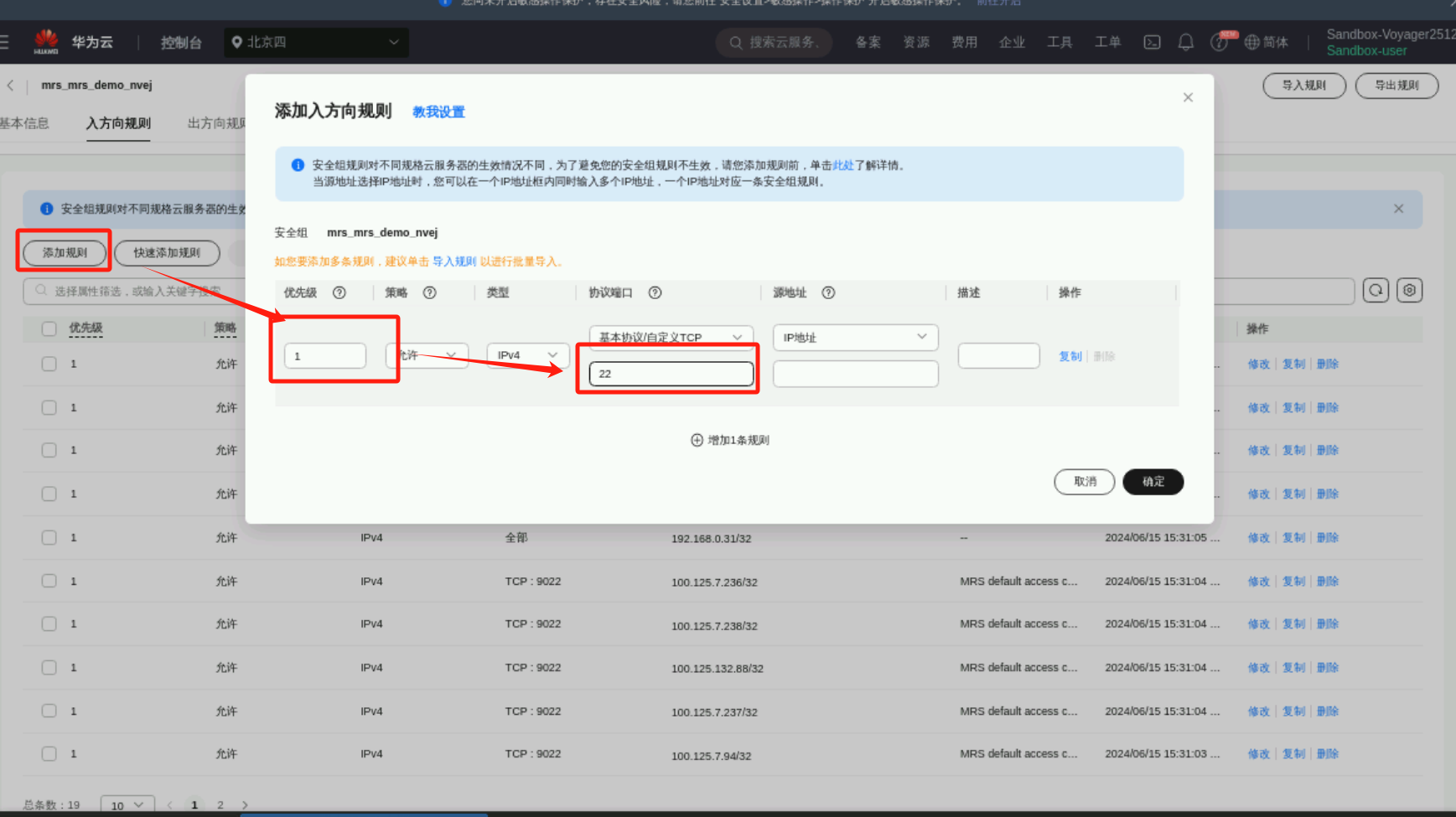The height and width of the screenshot is (817, 1456).
Task: Click the magnifier icon in the top search box
Action: click(x=736, y=43)
